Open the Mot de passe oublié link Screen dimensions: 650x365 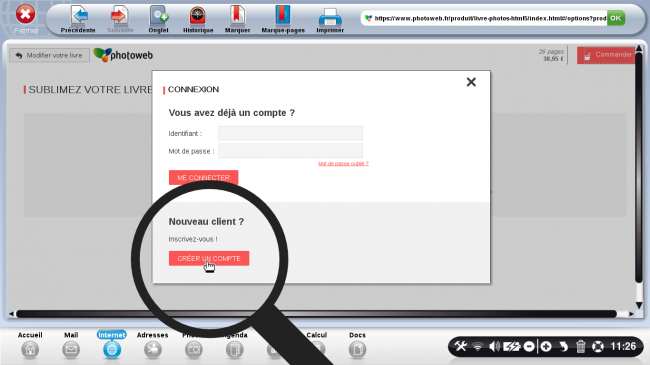point(343,164)
